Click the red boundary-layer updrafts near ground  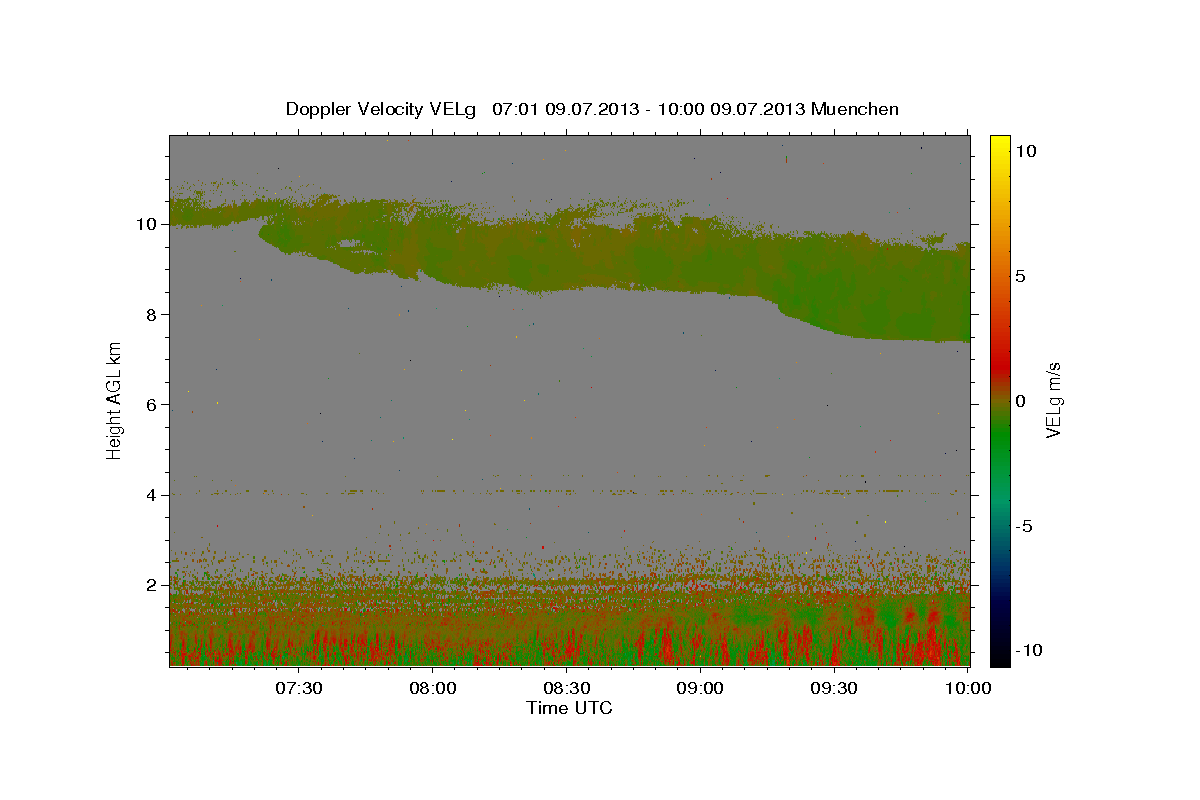(x=570, y=648)
